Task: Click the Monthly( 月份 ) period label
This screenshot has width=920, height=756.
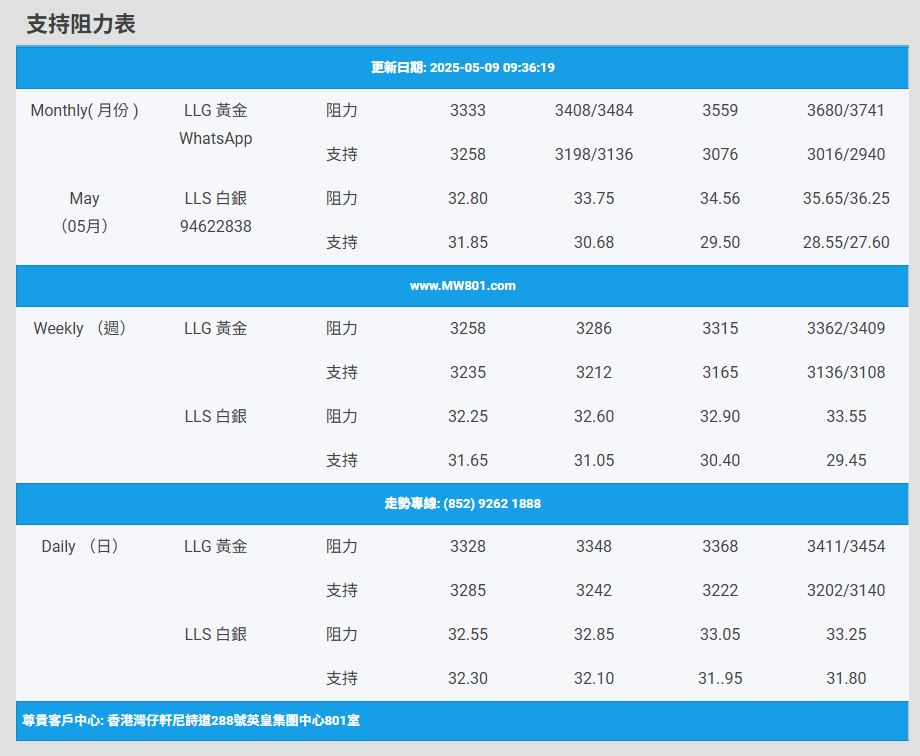Action: [x=84, y=110]
